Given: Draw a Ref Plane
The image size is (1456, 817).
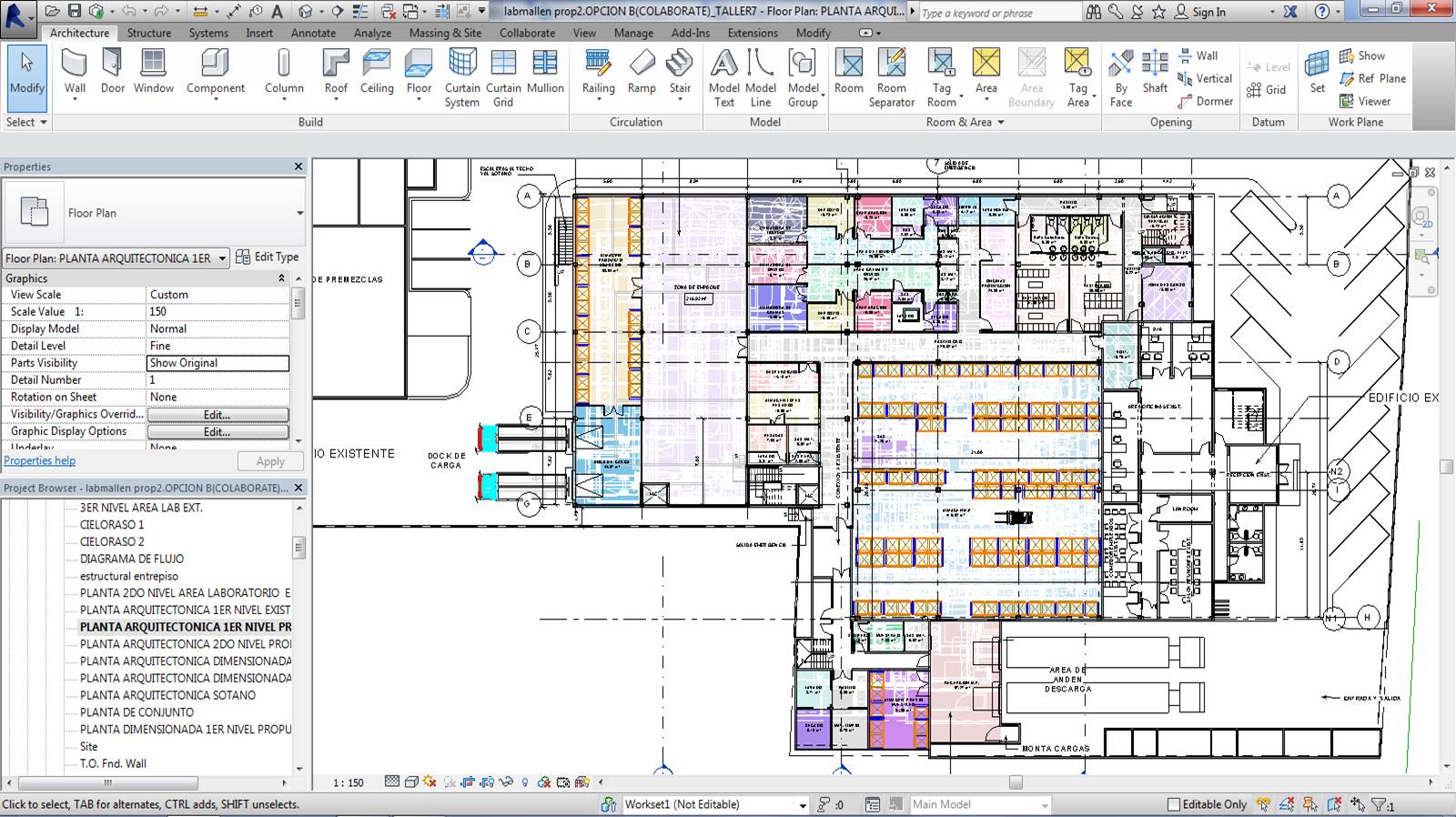Looking at the screenshot, I should tap(1372, 78).
